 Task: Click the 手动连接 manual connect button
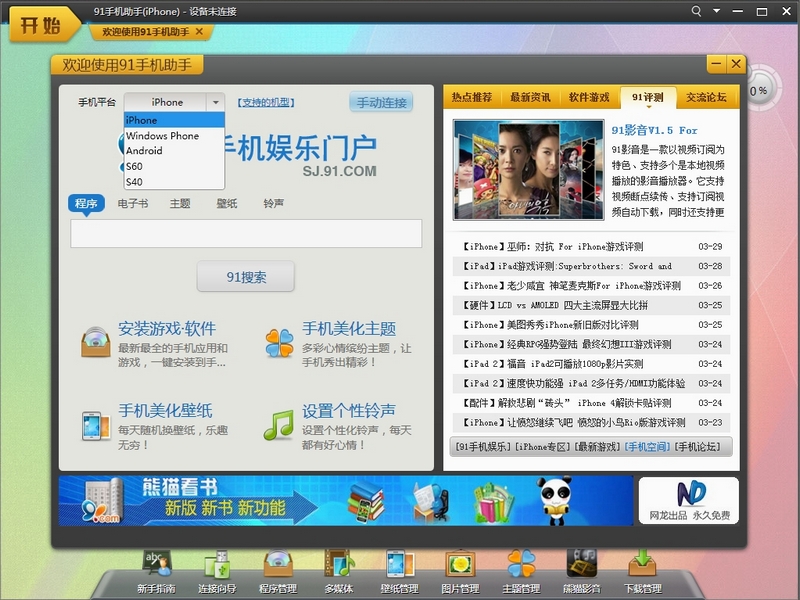[x=381, y=102]
